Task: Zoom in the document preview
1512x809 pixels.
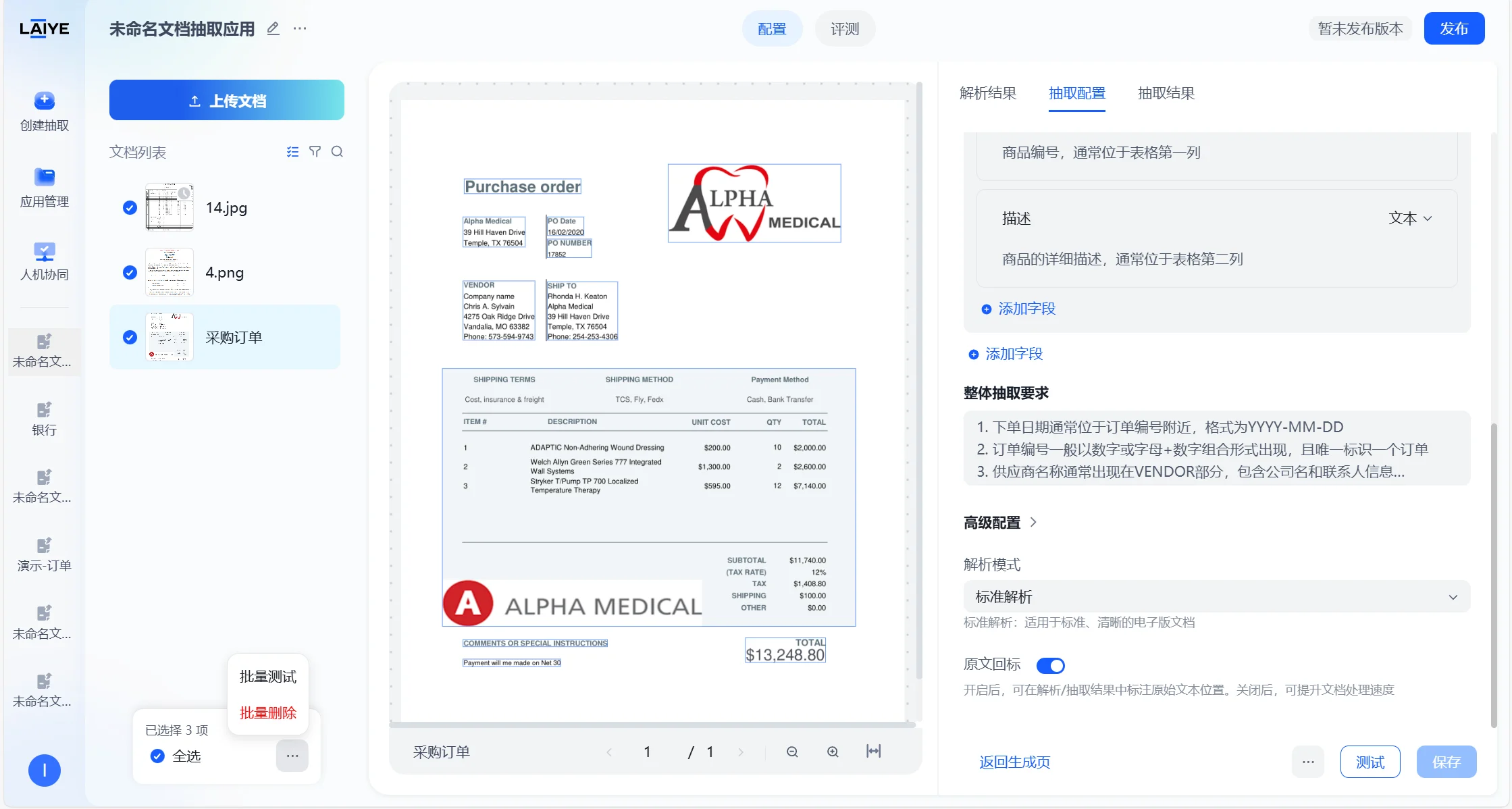Action: (833, 752)
